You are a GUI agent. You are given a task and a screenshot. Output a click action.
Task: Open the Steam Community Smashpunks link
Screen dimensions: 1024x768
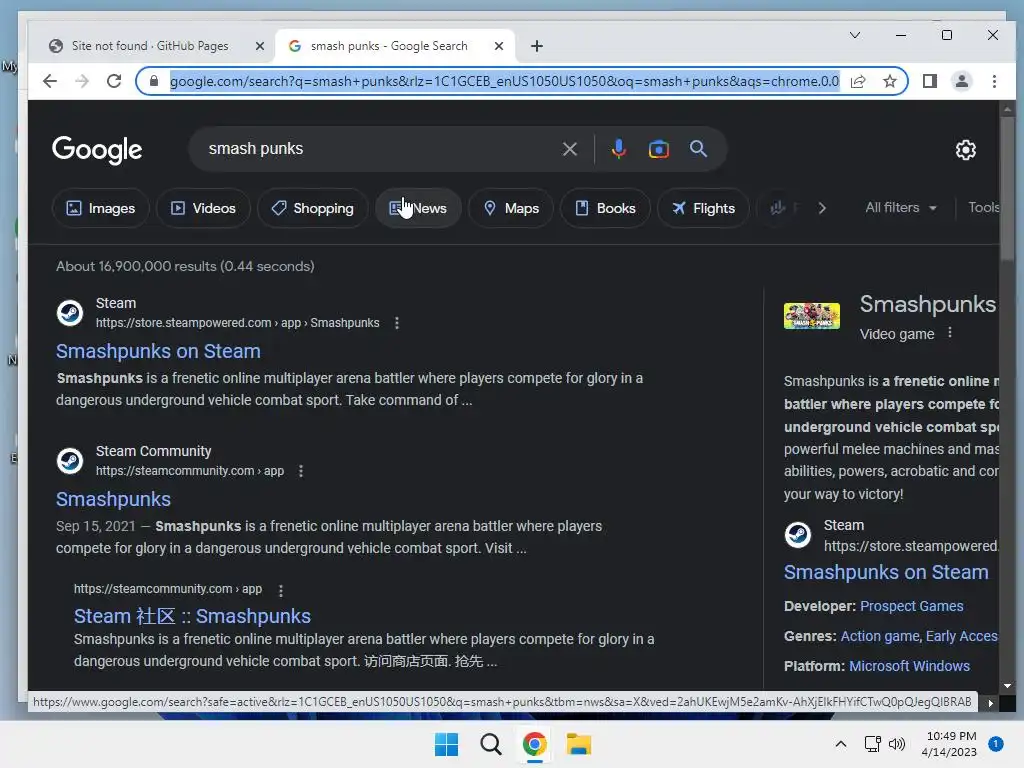113,500
